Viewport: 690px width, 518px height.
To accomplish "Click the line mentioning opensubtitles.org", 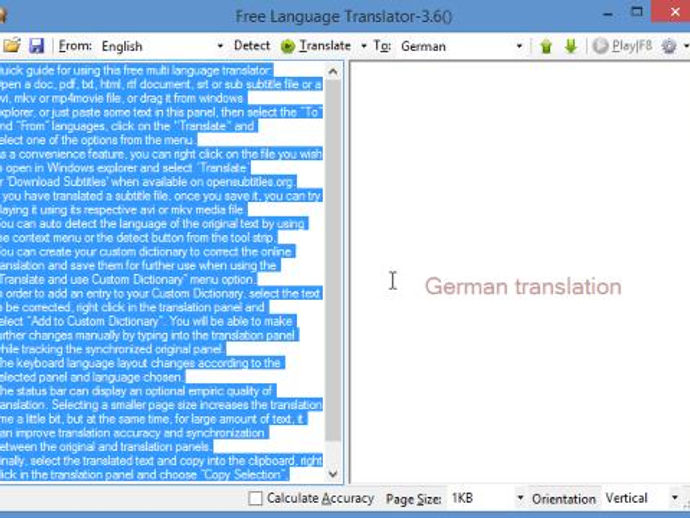I will pos(148,182).
